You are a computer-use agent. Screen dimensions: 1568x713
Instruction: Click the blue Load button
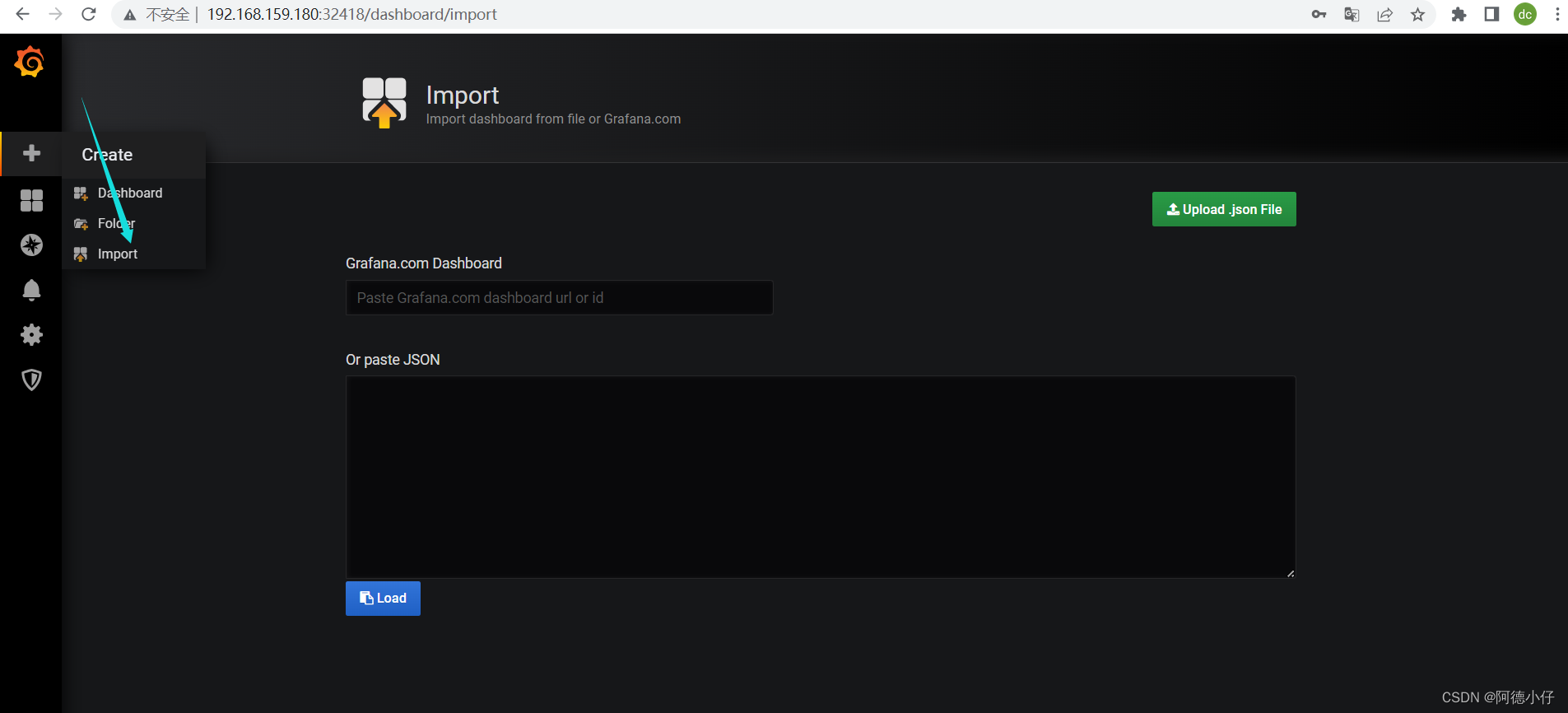pos(383,599)
